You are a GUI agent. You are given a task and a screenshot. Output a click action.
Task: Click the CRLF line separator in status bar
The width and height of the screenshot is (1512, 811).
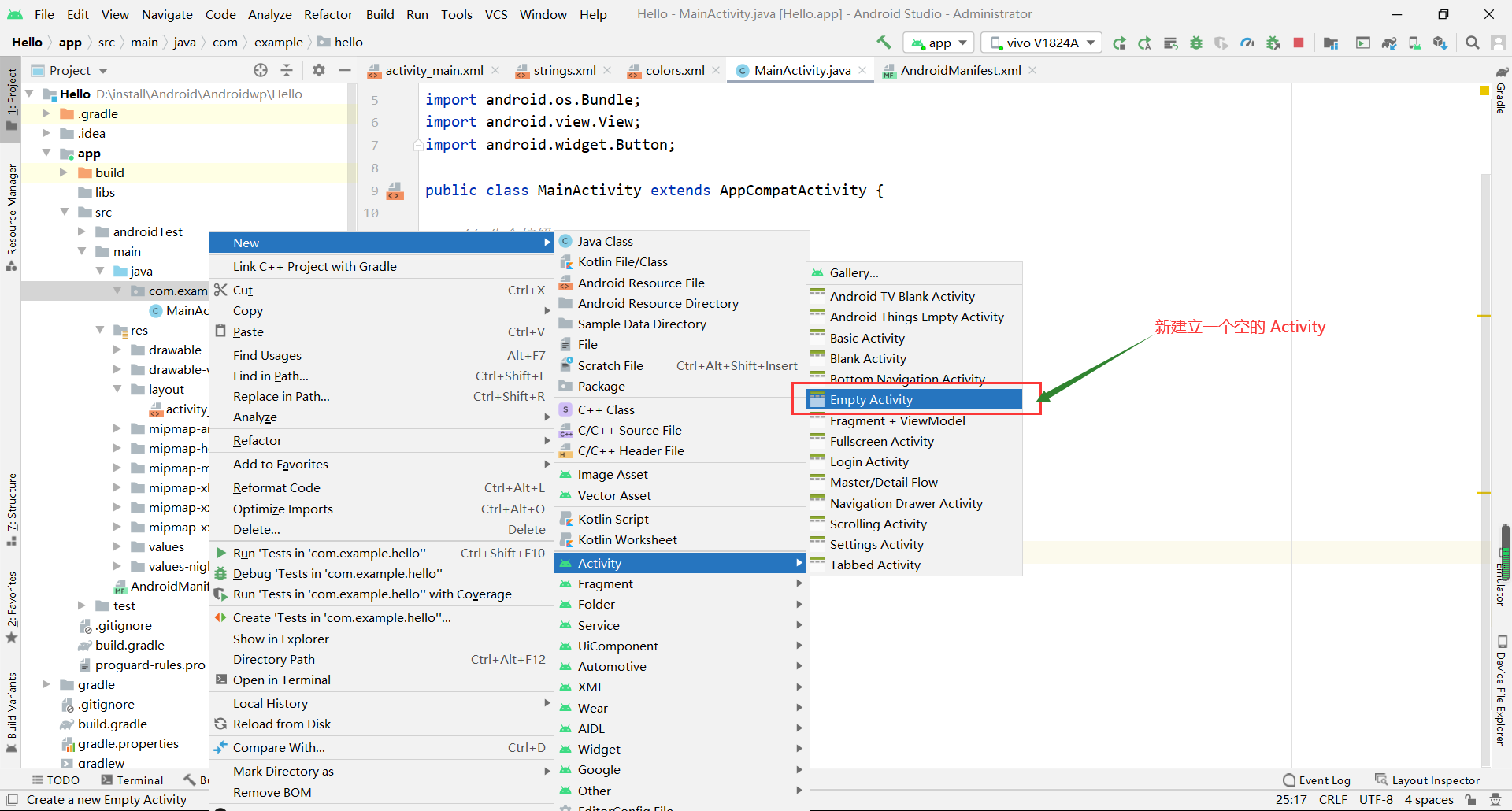coord(1333,800)
